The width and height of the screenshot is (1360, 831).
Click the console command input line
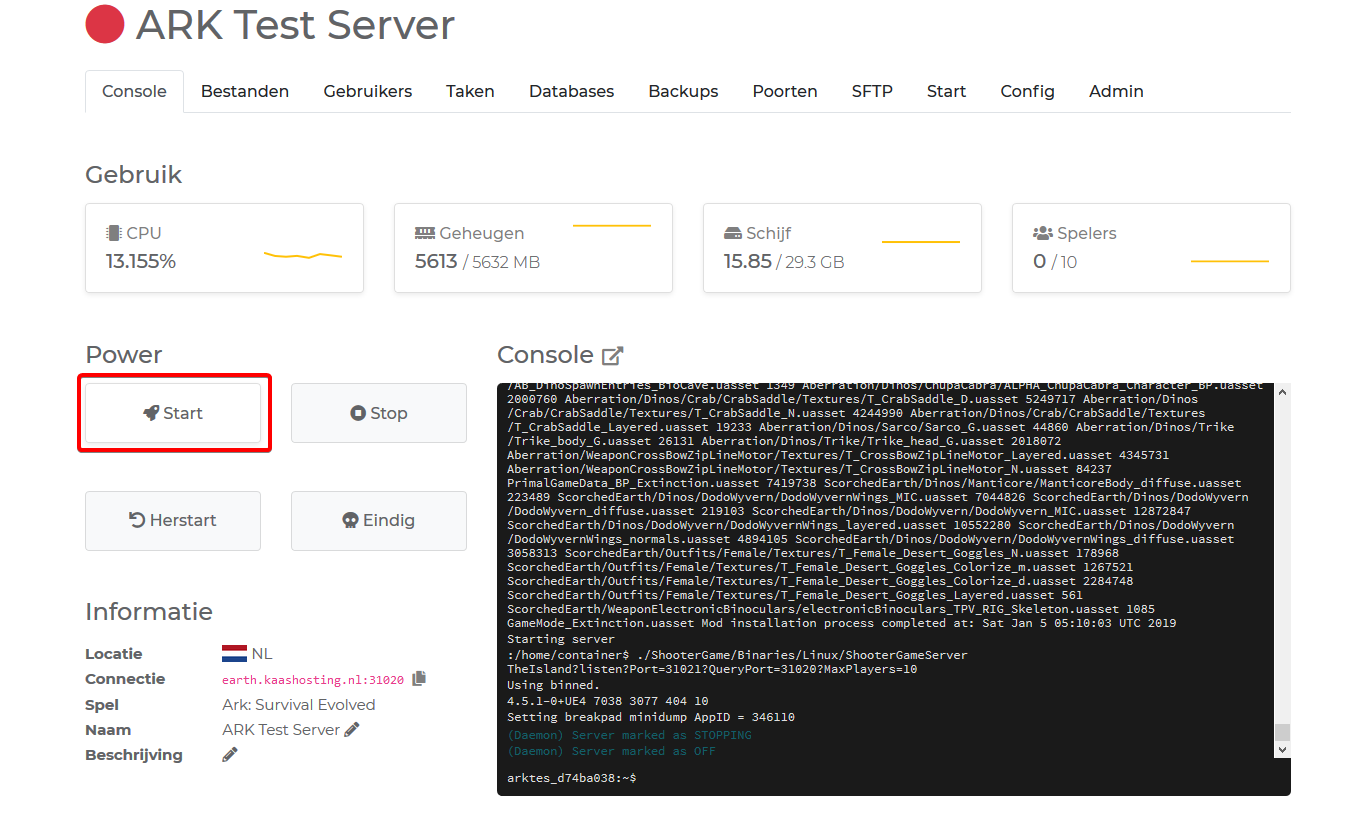tap(890, 778)
